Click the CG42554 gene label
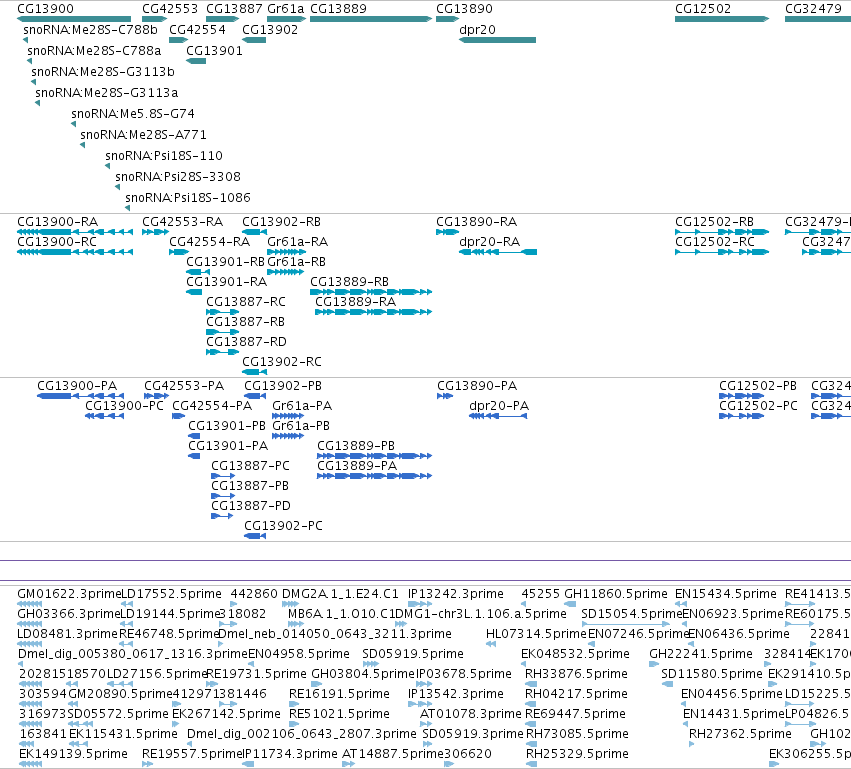Image resolution: width=851 pixels, height=769 pixels. (197, 30)
